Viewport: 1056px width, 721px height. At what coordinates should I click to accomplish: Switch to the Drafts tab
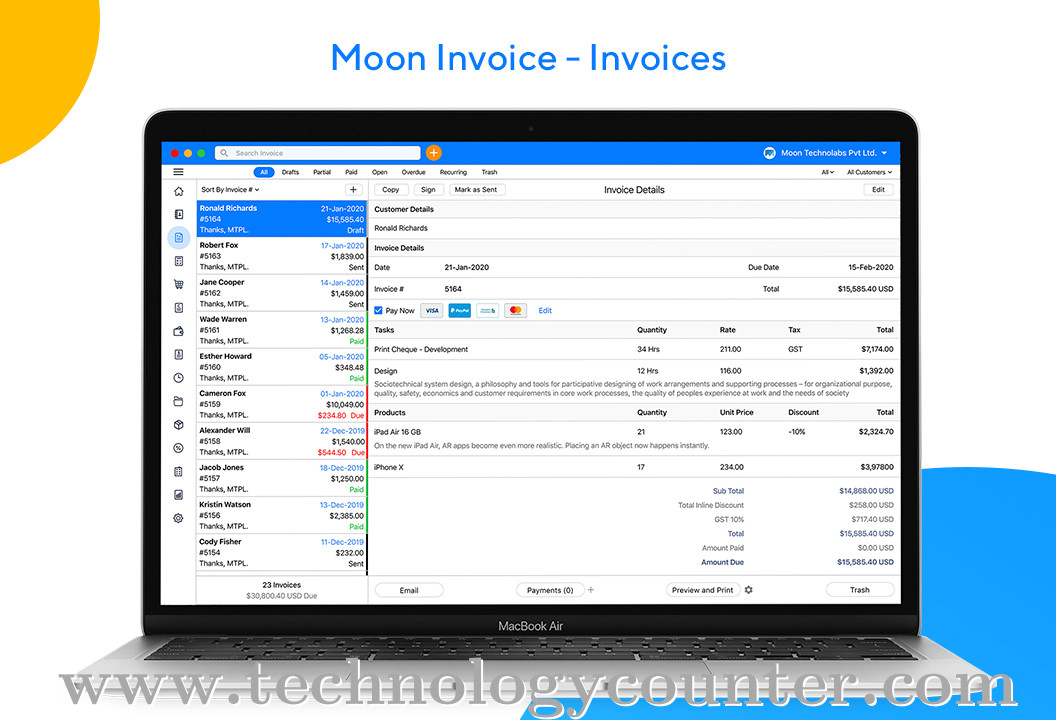tap(290, 172)
